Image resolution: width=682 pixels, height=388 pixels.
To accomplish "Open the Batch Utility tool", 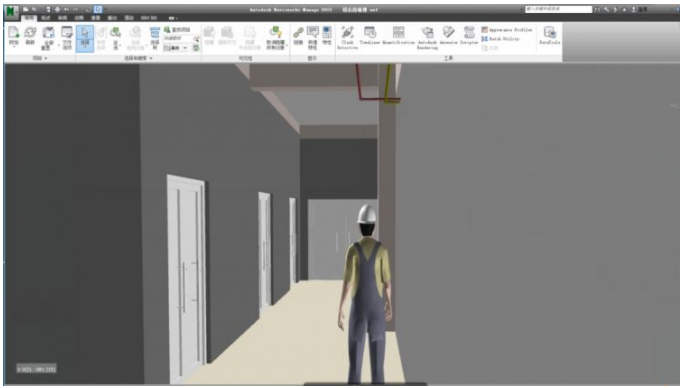I will (x=500, y=39).
